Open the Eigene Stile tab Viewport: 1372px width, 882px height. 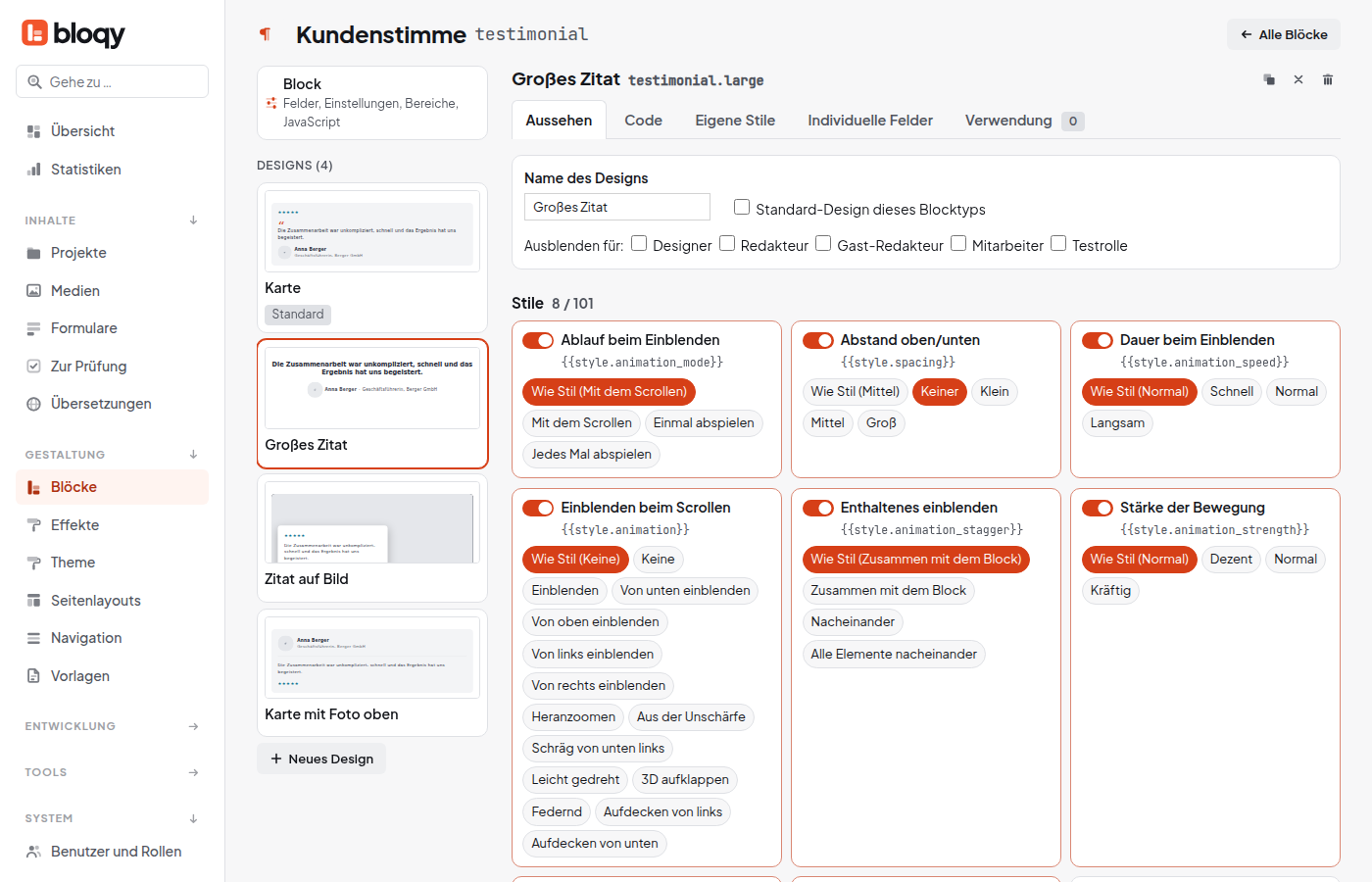click(735, 121)
